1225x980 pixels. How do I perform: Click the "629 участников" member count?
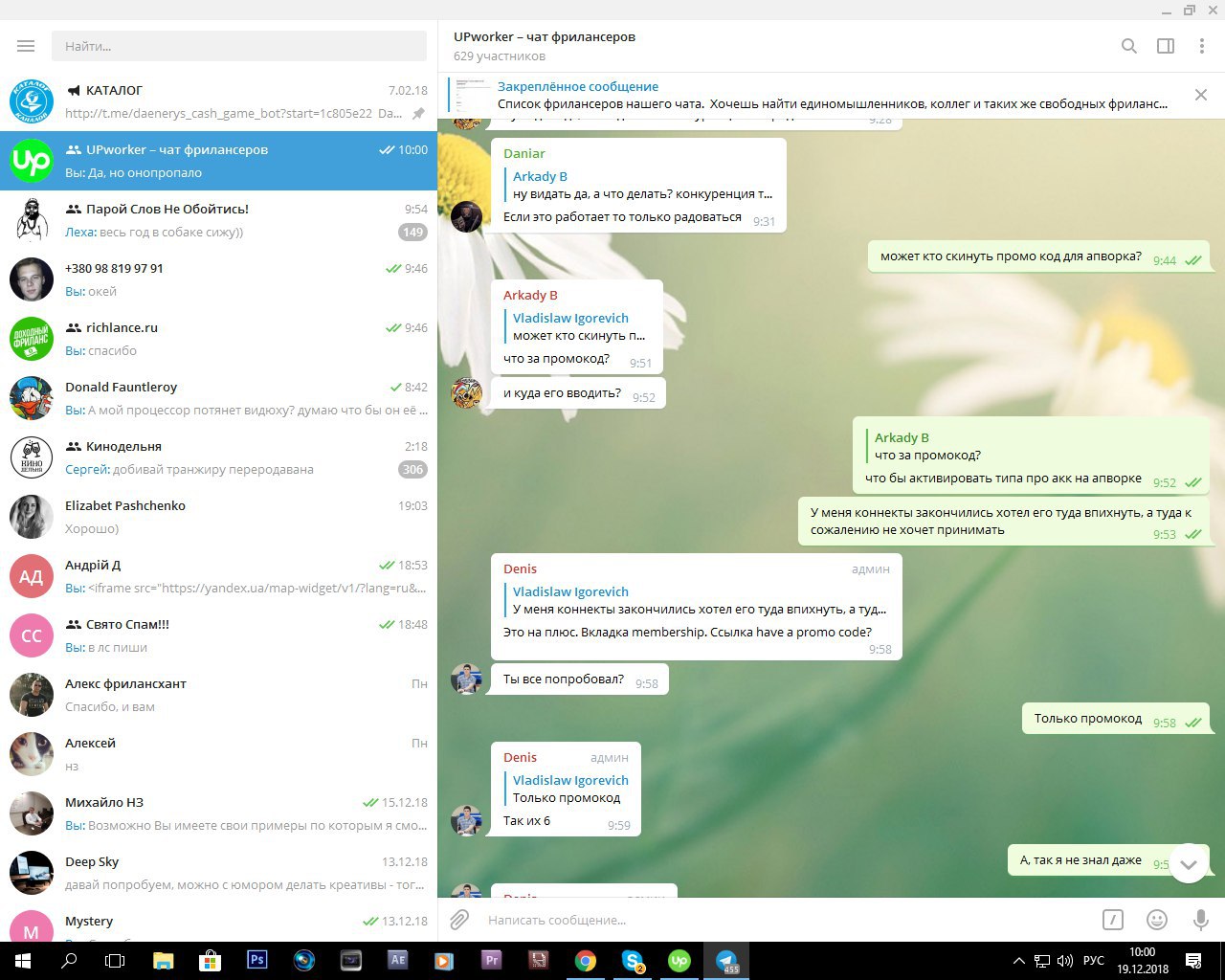[x=500, y=56]
